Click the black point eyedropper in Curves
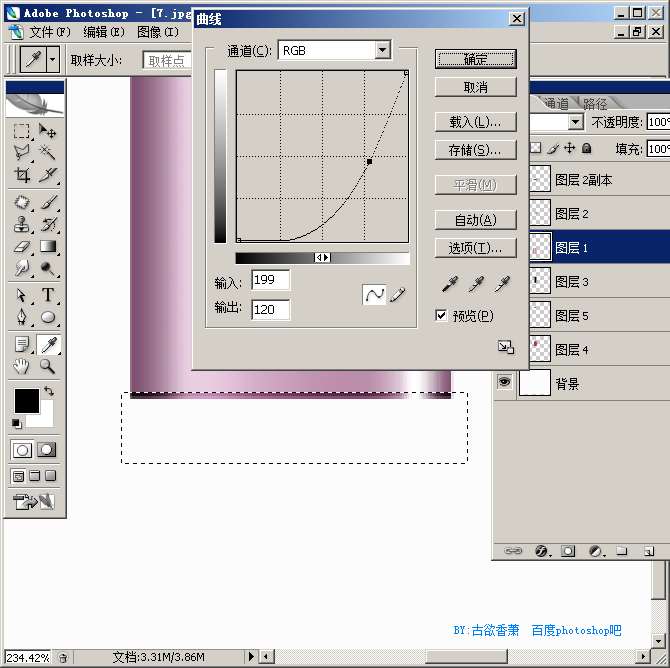Image resolution: width=670 pixels, height=668 pixels. point(452,285)
